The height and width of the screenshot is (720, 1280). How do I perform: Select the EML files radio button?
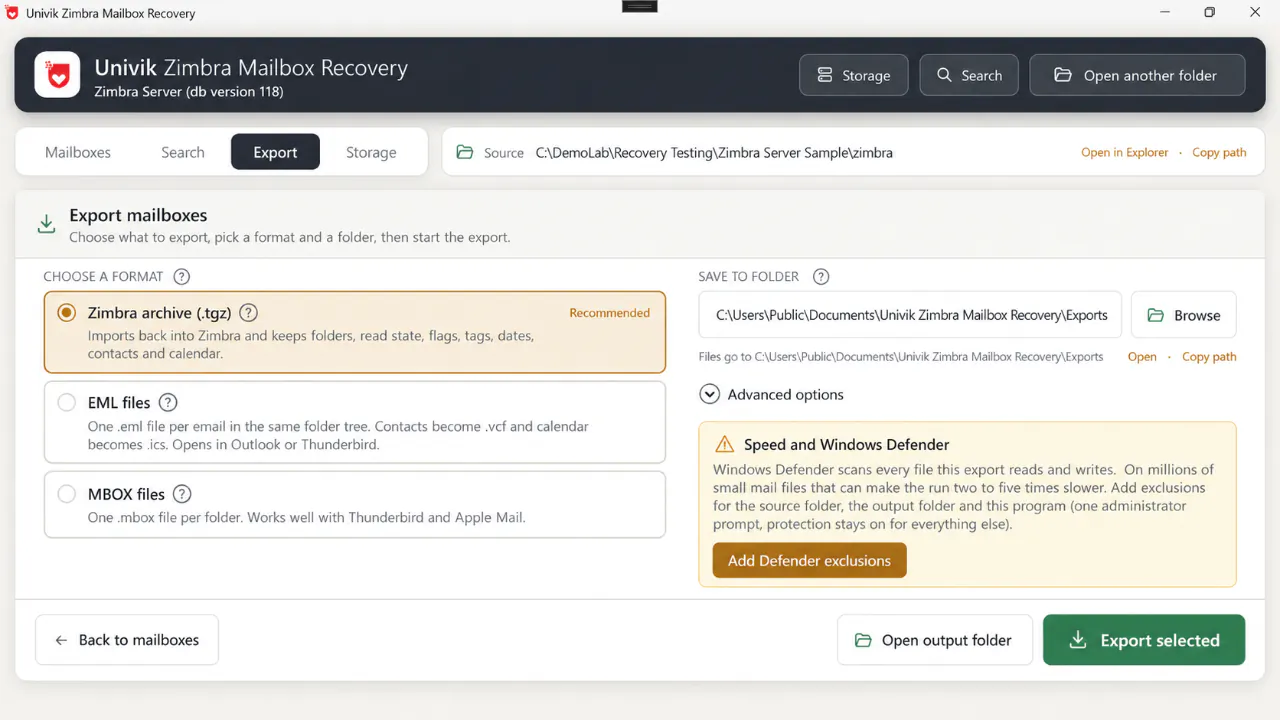tap(66, 403)
